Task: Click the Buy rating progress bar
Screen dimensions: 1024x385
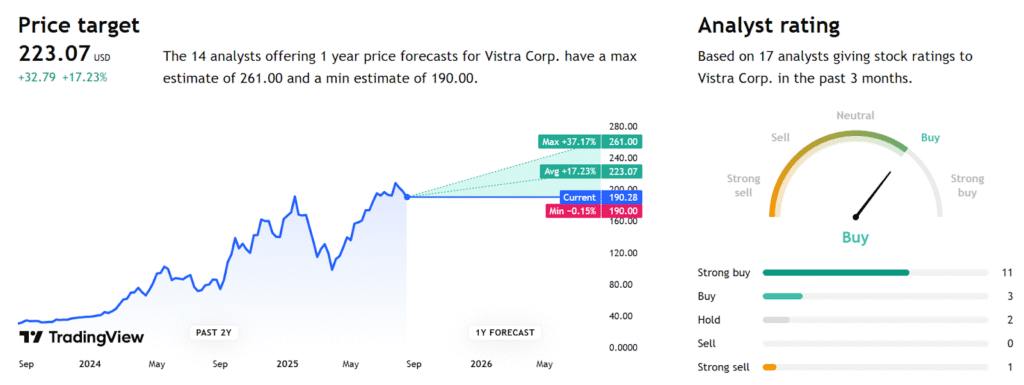Action: pyautogui.click(x=875, y=296)
